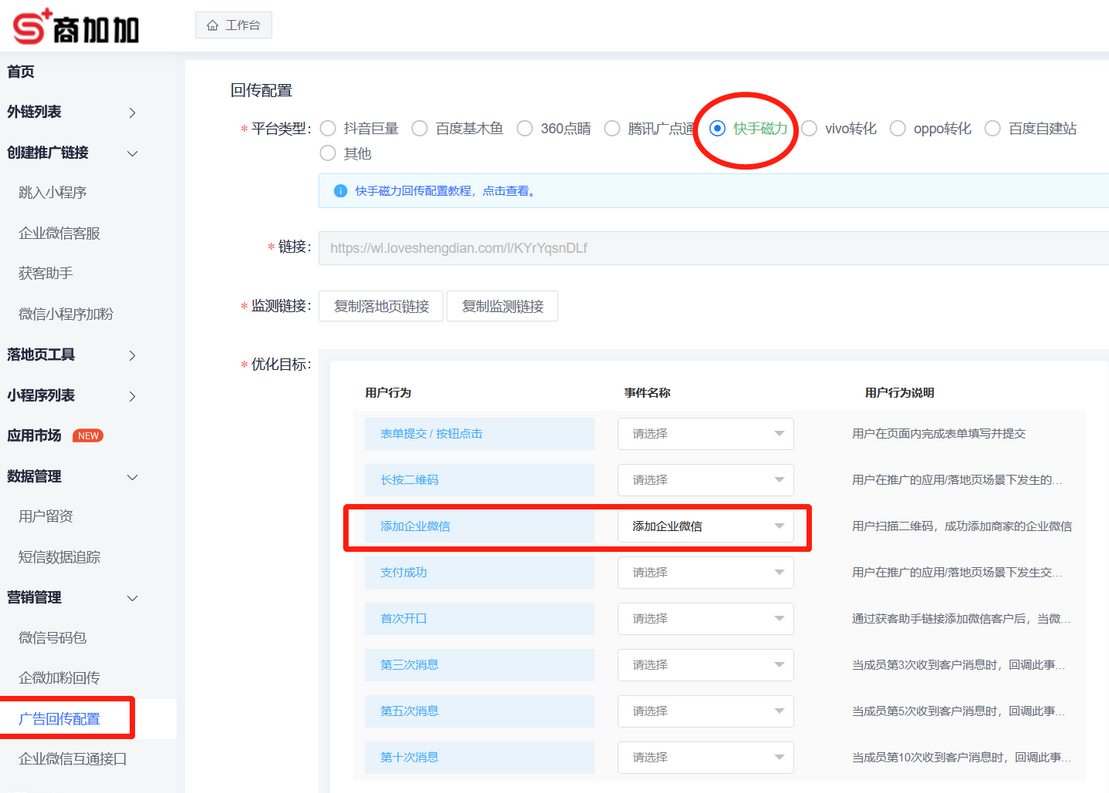Go to 首页 in sidebar
Viewport: 1109px width, 793px height.
[21, 71]
